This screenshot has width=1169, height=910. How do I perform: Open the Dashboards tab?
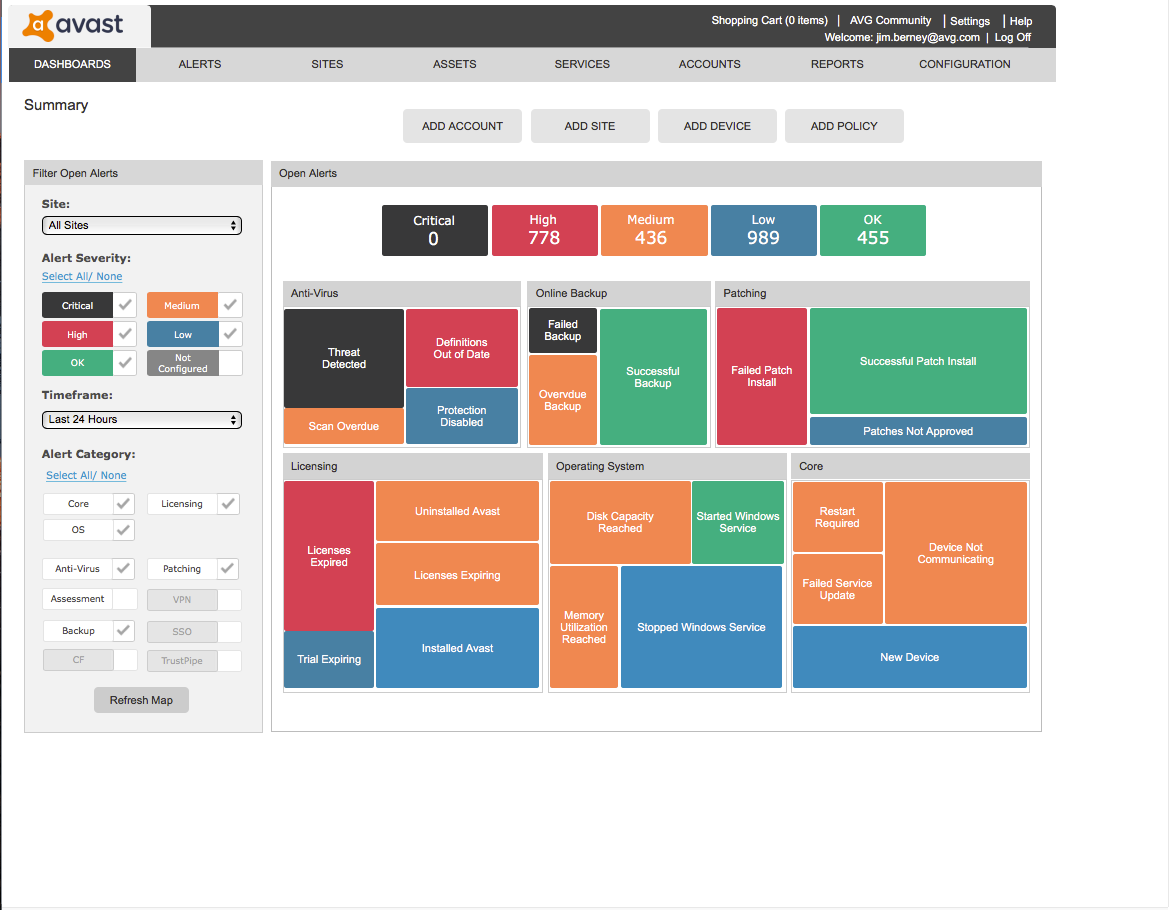(72, 64)
